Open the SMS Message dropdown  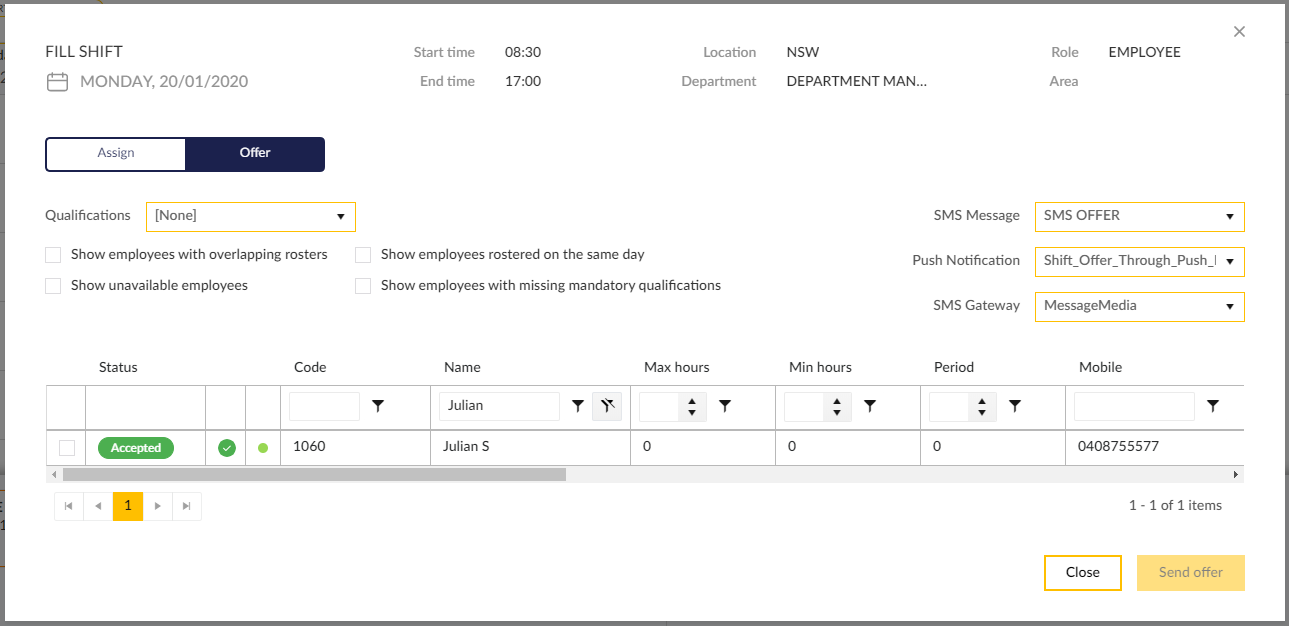1140,216
